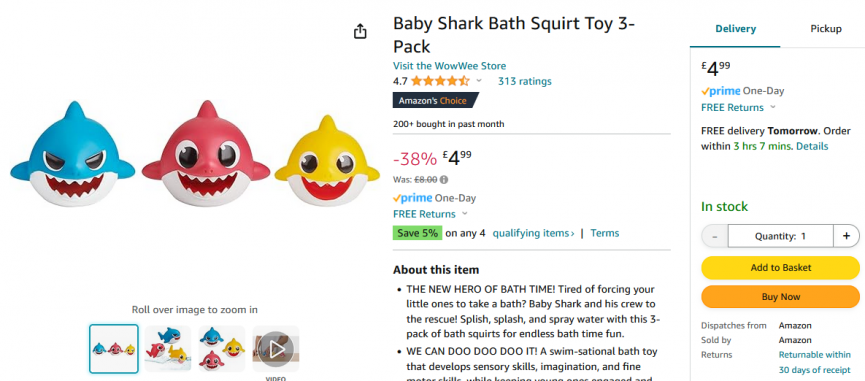Click the info icon beside Was price
865x381 pixels.
click(444, 179)
